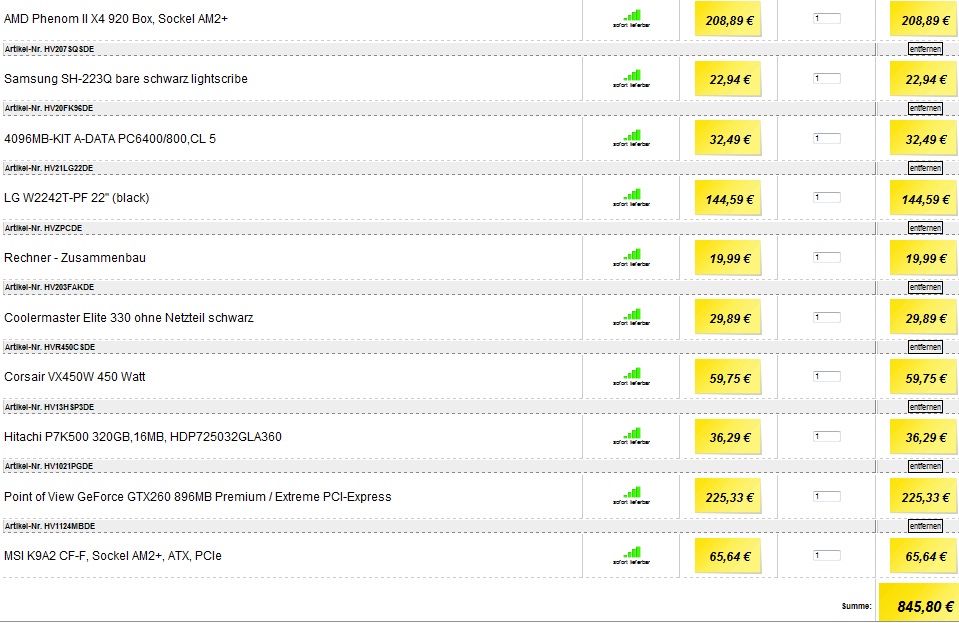Select text Artikel-Nr. HV13HSP3DE
959x623 pixels.
coord(50,407)
